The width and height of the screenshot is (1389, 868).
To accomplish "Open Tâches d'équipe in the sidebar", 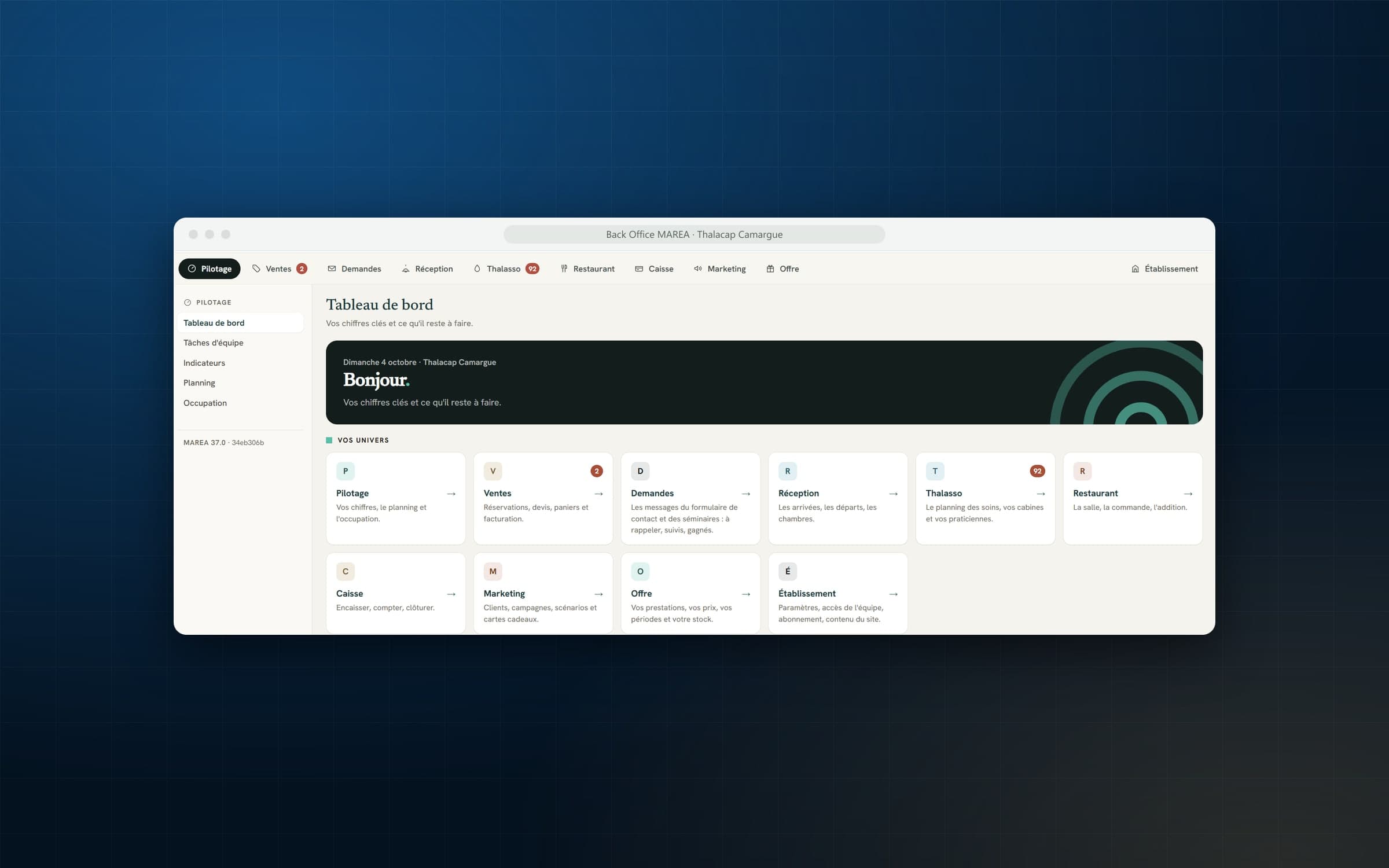I will point(241,343).
